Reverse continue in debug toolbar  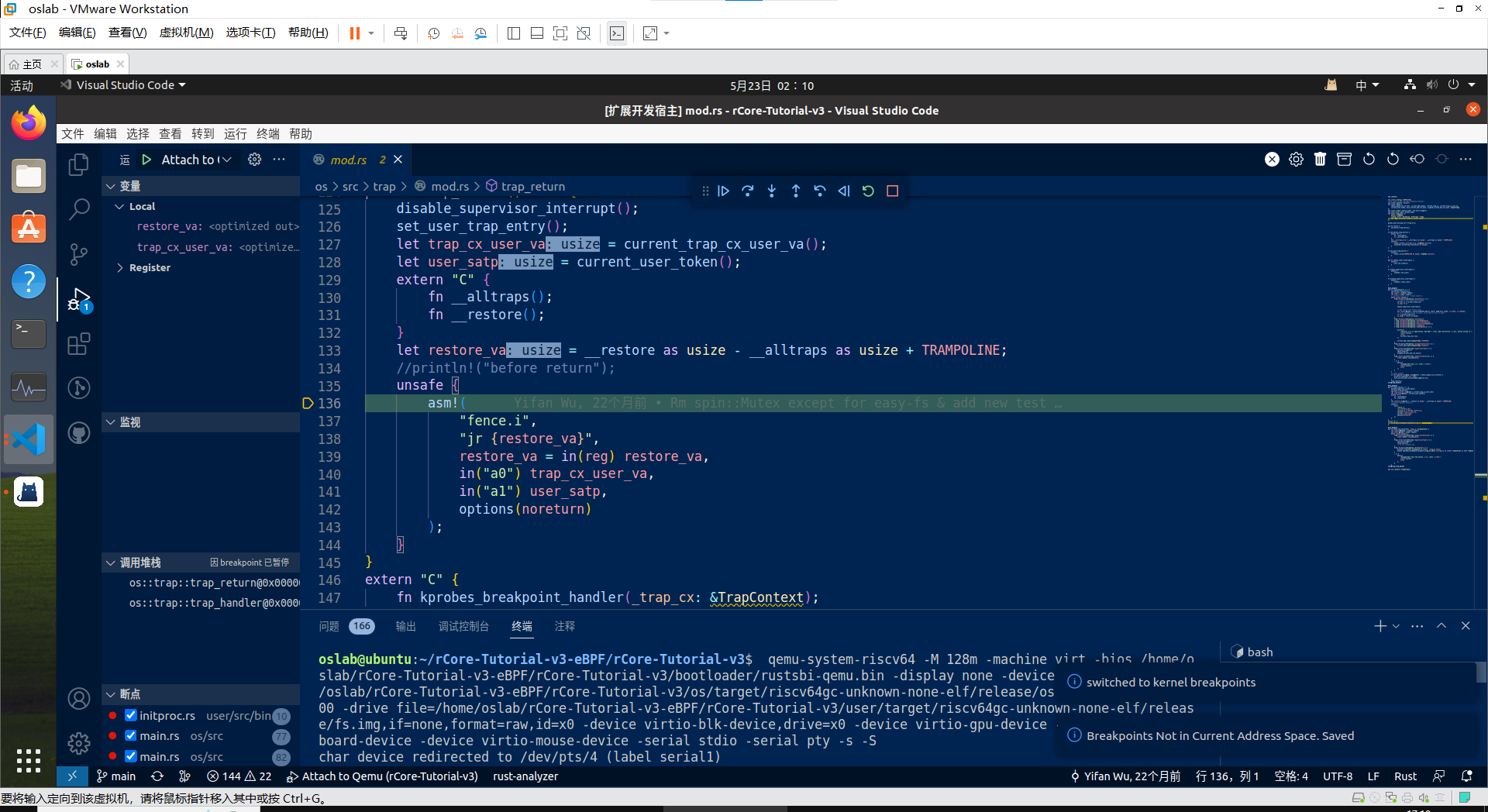(x=844, y=191)
